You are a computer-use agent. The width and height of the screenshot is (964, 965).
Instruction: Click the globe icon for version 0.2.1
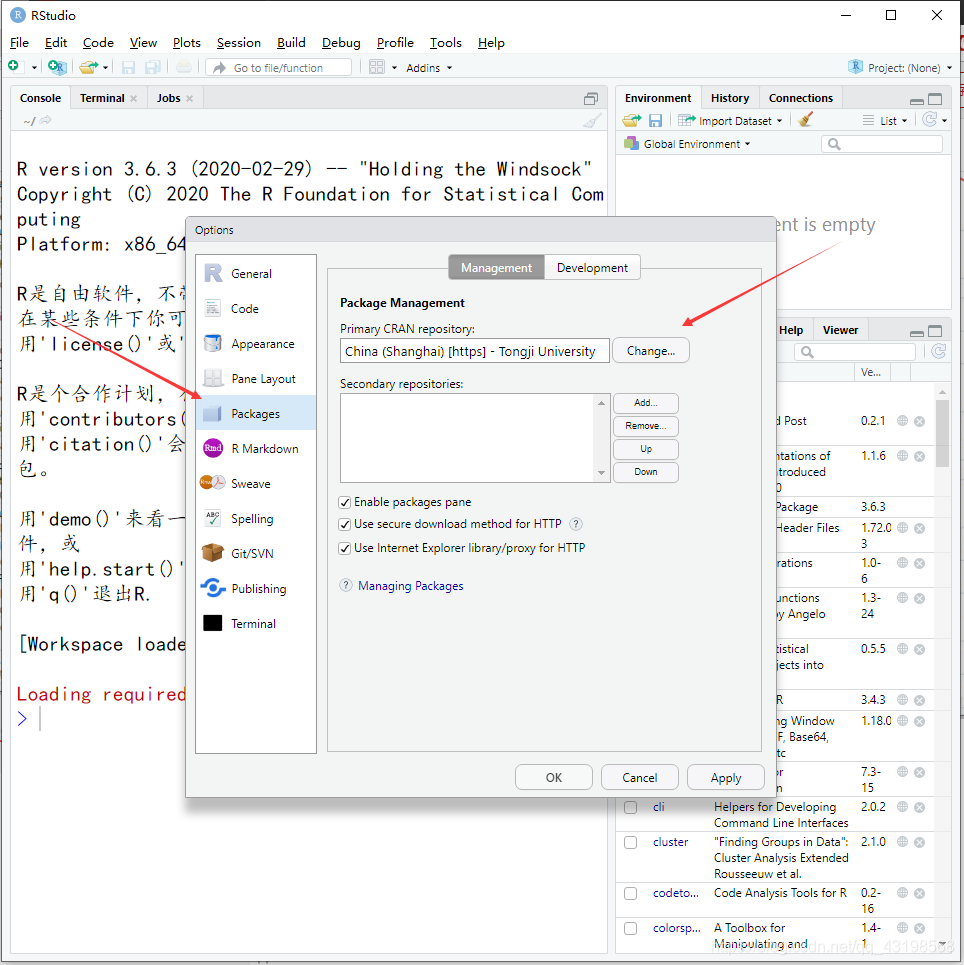(x=902, y=421)
